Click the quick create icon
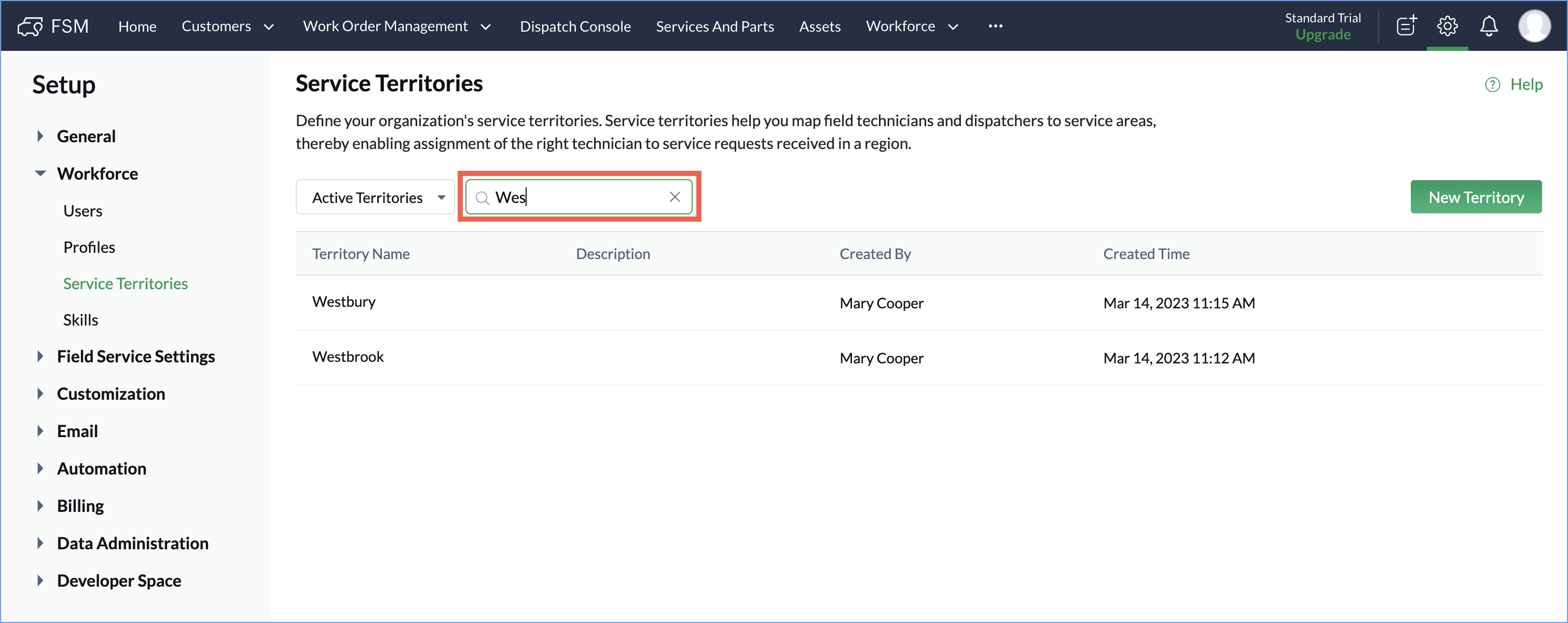The height and width of the screenshot is (623, 1568). pyautogui.click(x=1406, y=26)
